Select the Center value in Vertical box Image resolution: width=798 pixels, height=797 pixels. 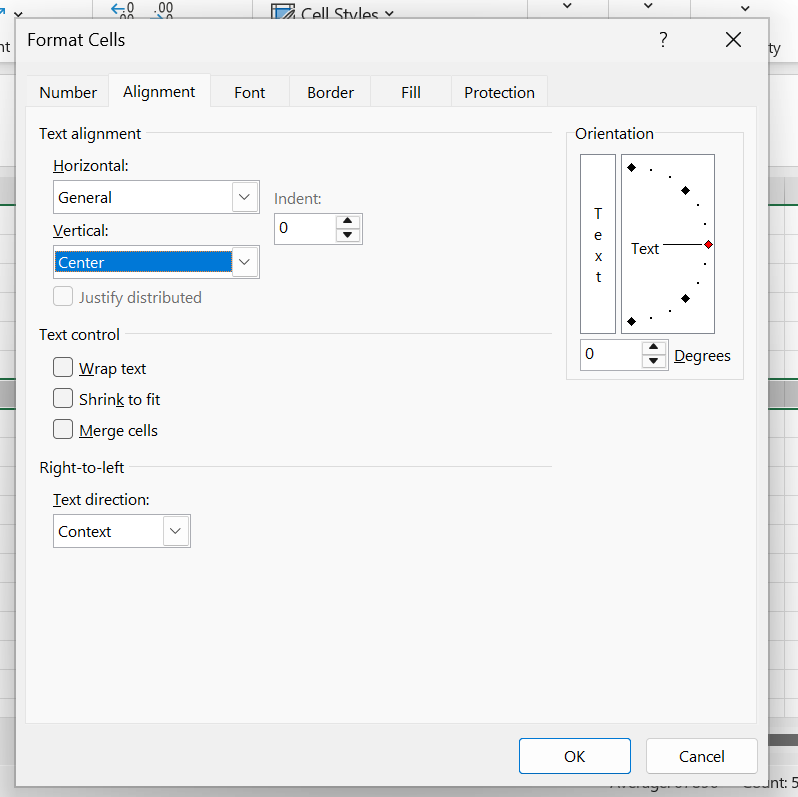click(143, 262)
